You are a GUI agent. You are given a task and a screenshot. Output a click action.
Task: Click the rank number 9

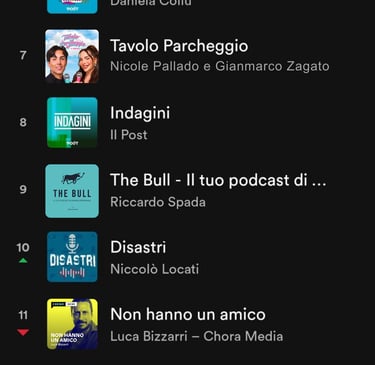tap(23, 189)
